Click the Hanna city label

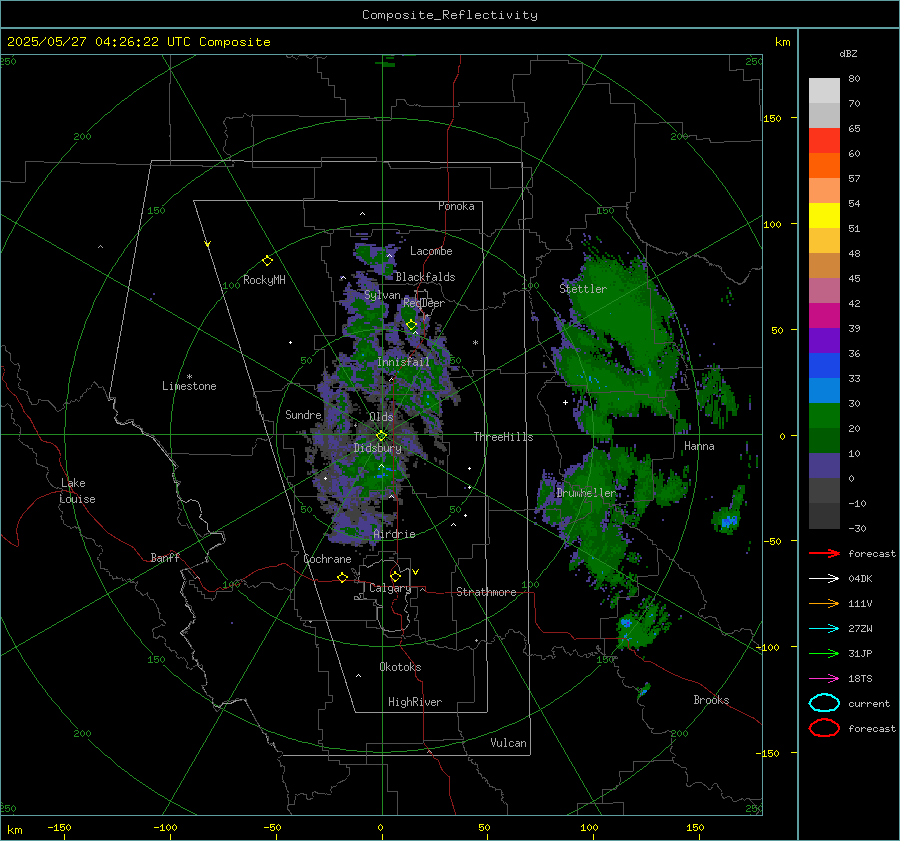tap(699, 446)
